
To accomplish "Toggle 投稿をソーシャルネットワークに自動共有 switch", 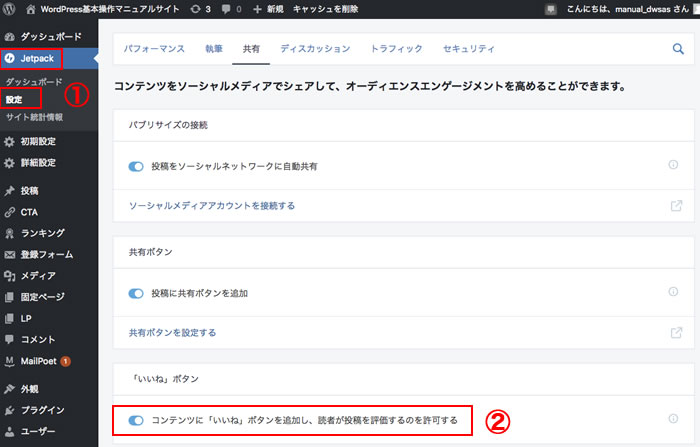I will 137,166.
